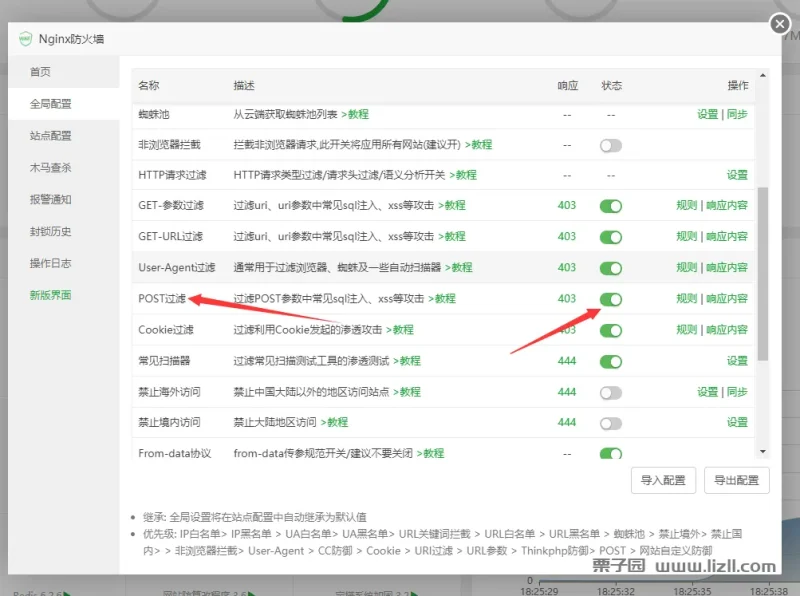This screenshot has height=596, width=800.
Task: Click the Nginx防火墙 shield logo icon
Action: tap(25, 39)
